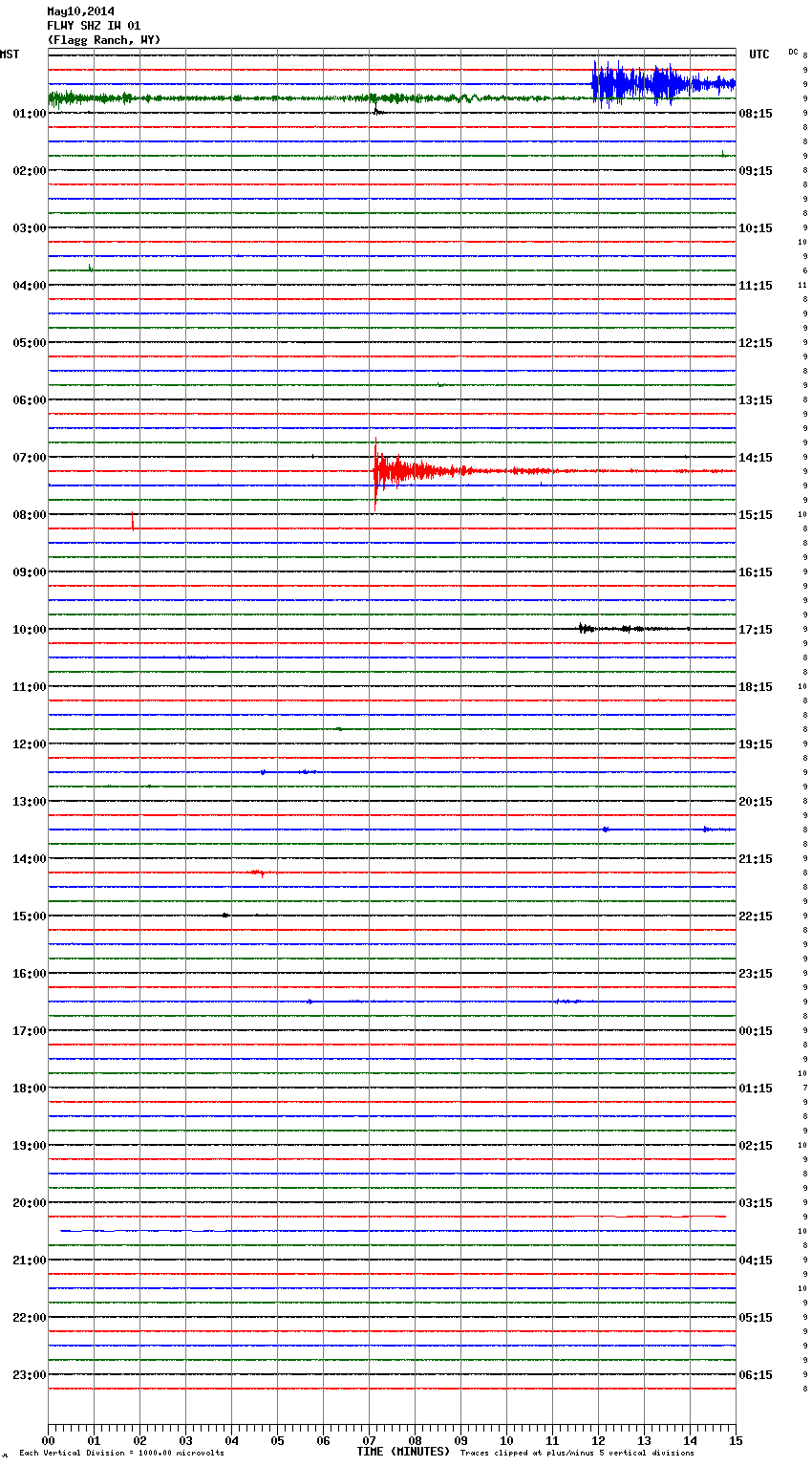This screenshot has width=812, height=1466.
Task: Click the 15:15 UTC time label
Action: (756, 515)
